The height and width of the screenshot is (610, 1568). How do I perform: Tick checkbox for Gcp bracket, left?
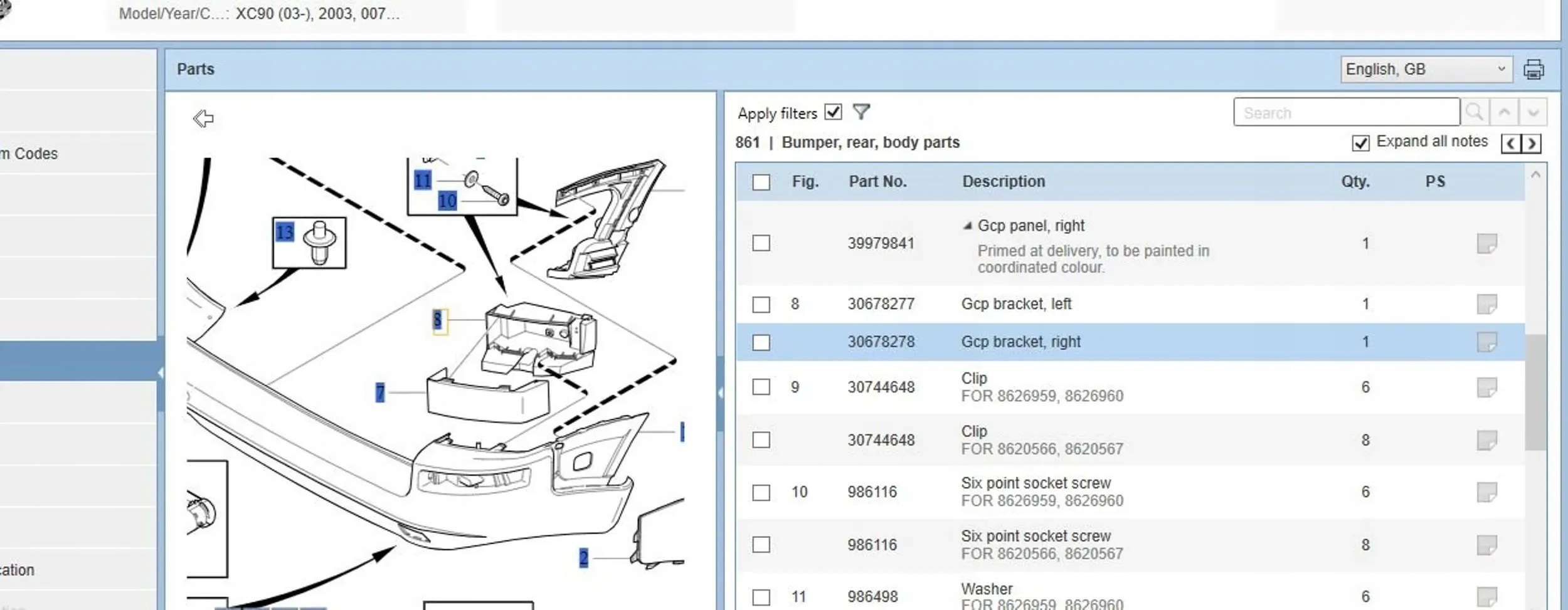tap(761, 305)
